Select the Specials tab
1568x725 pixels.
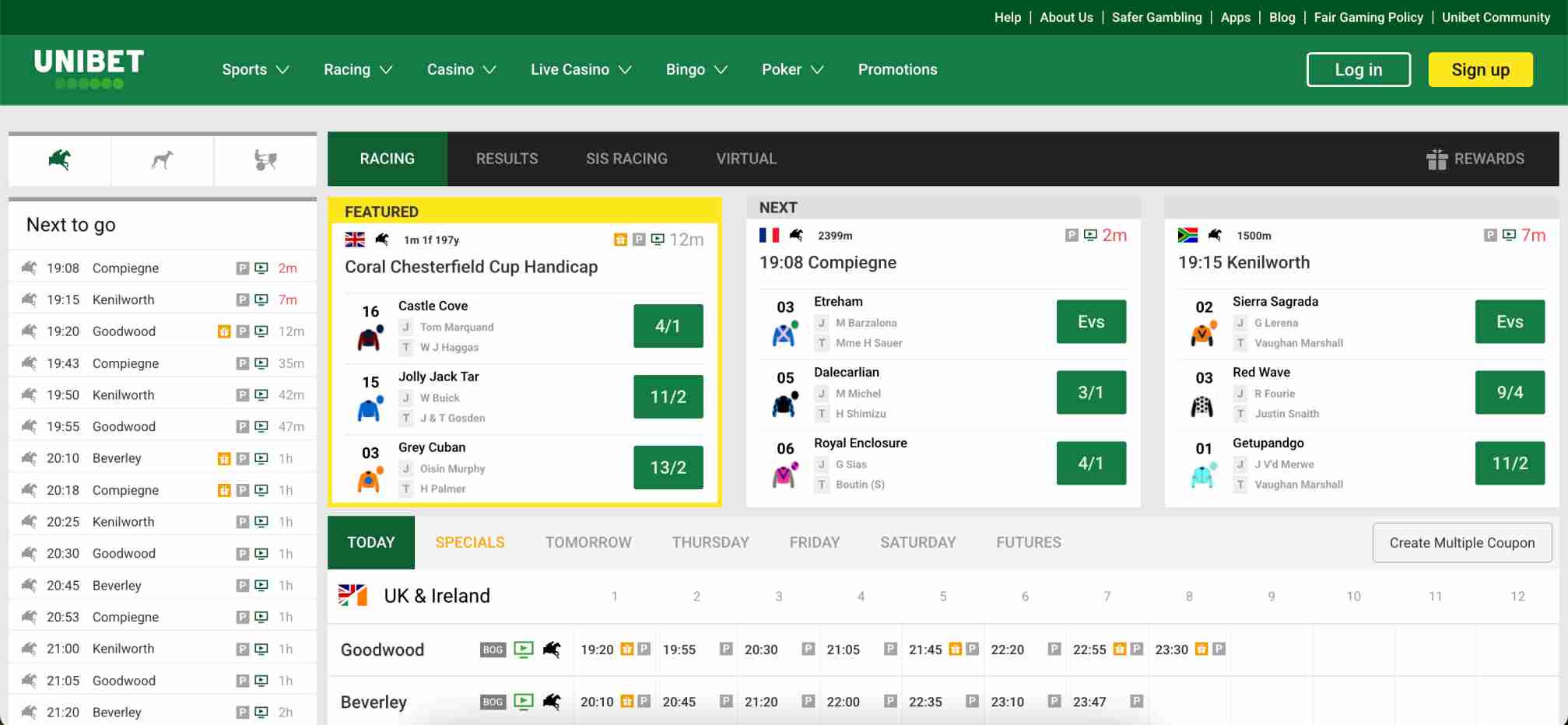pos(470,542)
